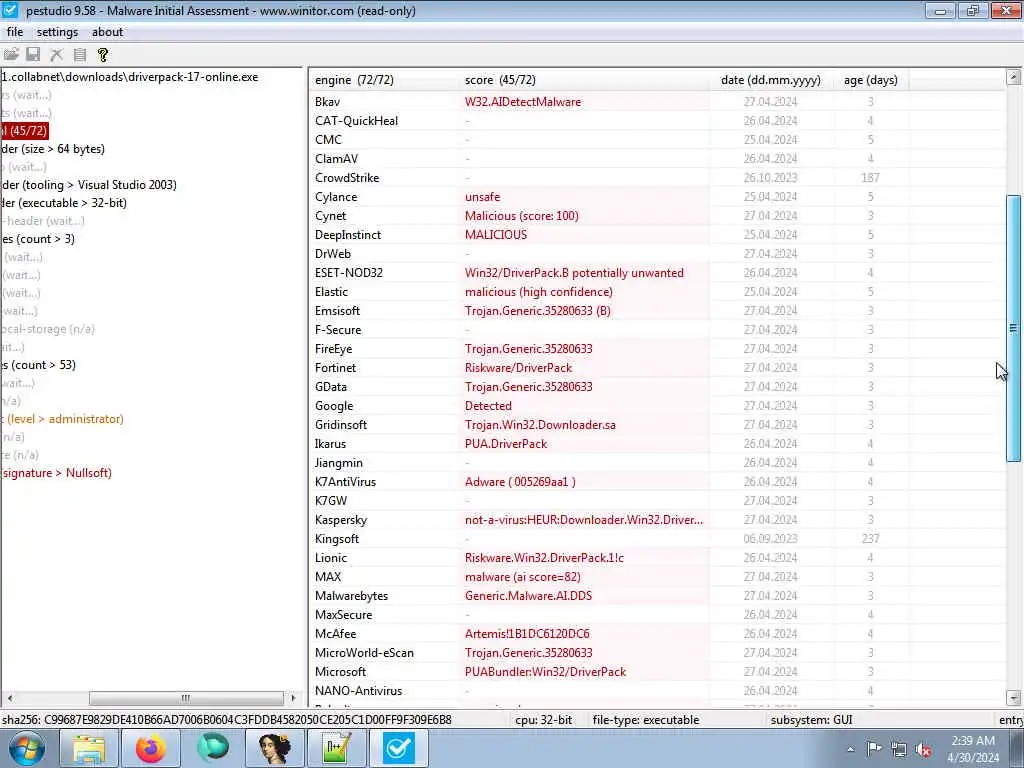Click Malwarebytes Generic.Malware.AI.DDS result
The height and width of the screenshot is (768, 1024).
tap(528, 596)
